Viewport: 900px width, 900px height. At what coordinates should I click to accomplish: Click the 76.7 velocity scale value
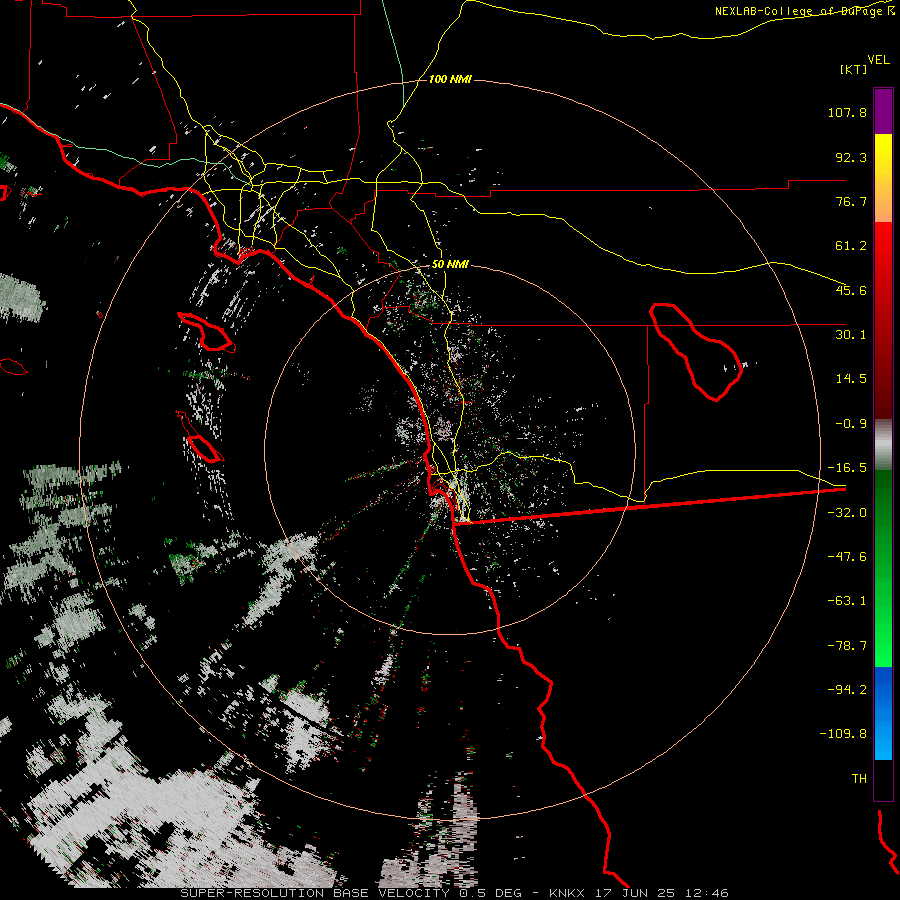click(851, 201)
